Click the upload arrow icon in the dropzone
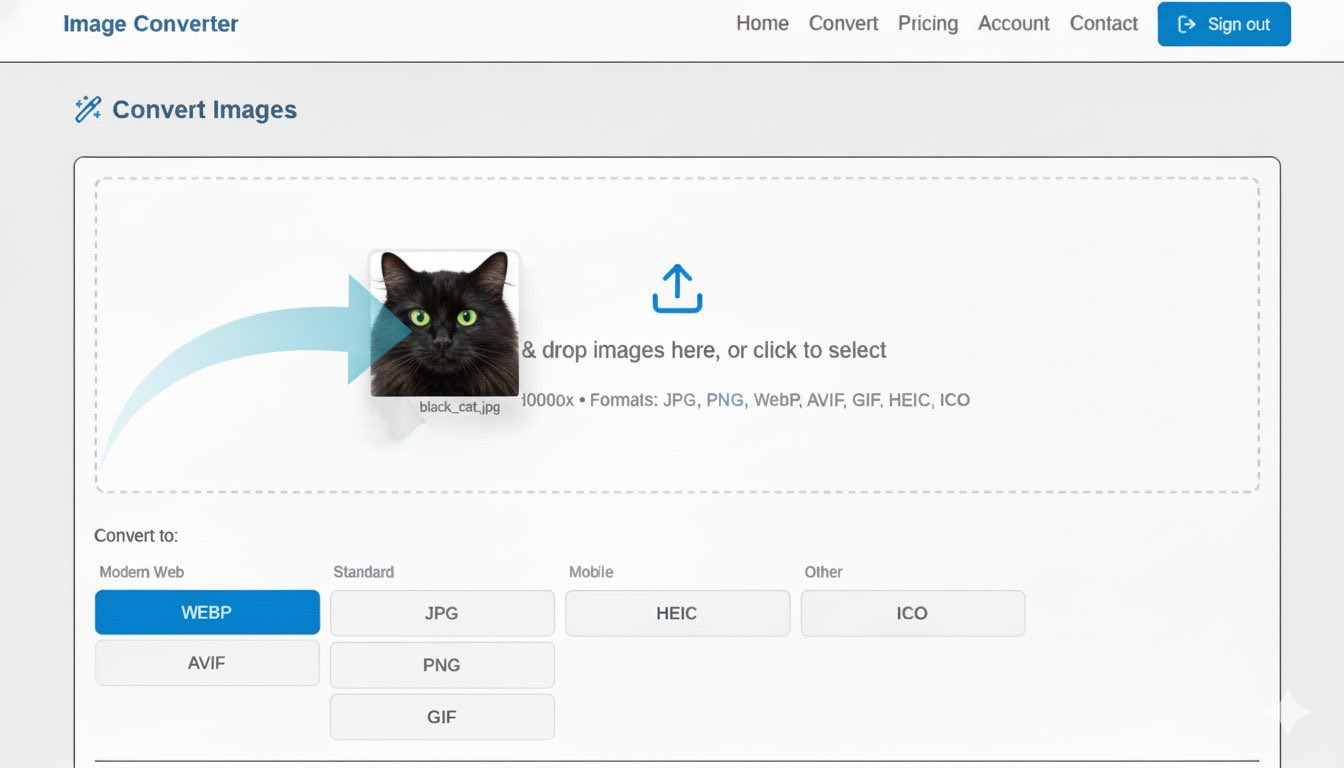The width and height of the screenshot is (1344, 768). (x=677, y=288)
